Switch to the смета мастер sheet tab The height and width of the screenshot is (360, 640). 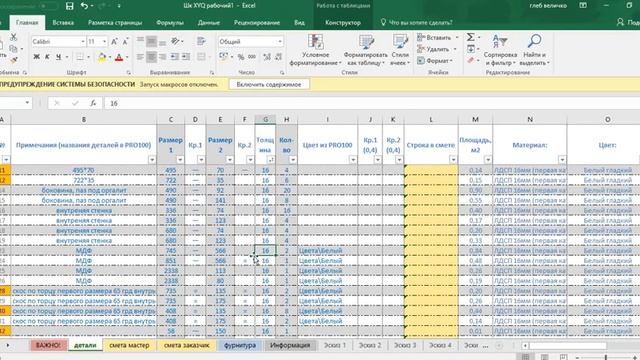click(x=129, y=345)
